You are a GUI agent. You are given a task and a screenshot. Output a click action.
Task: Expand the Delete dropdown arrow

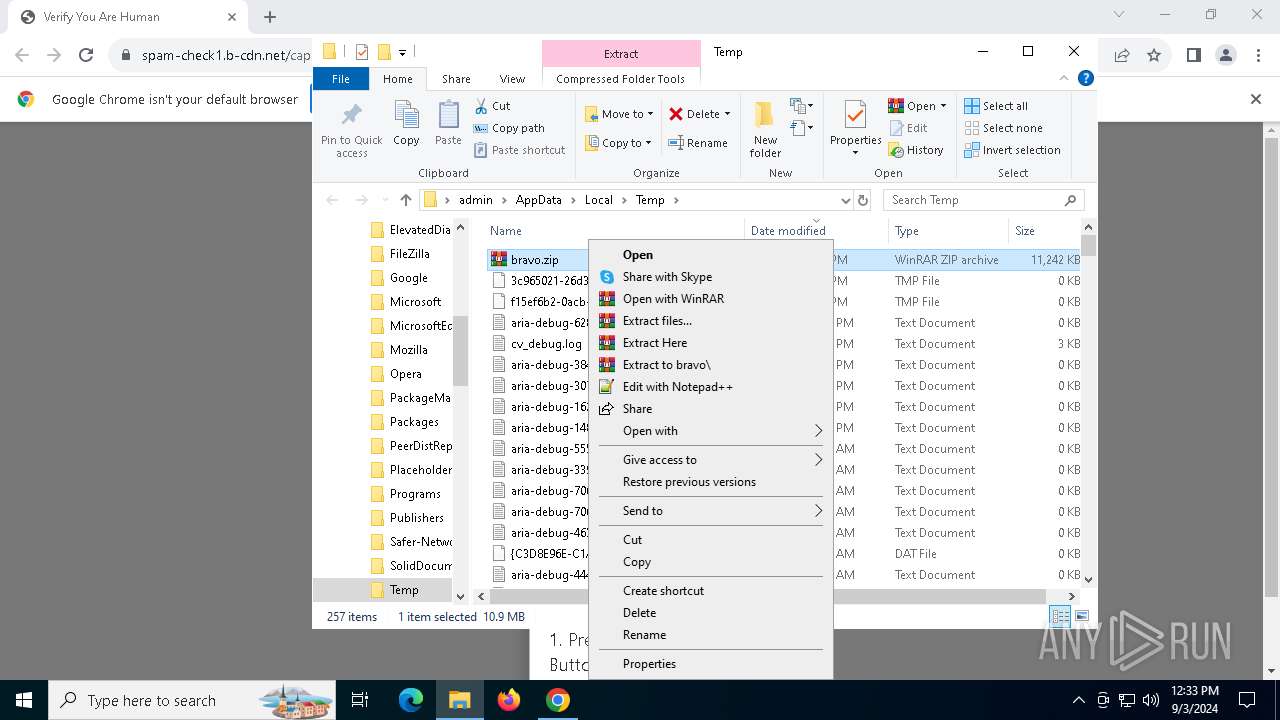point(727,114)
